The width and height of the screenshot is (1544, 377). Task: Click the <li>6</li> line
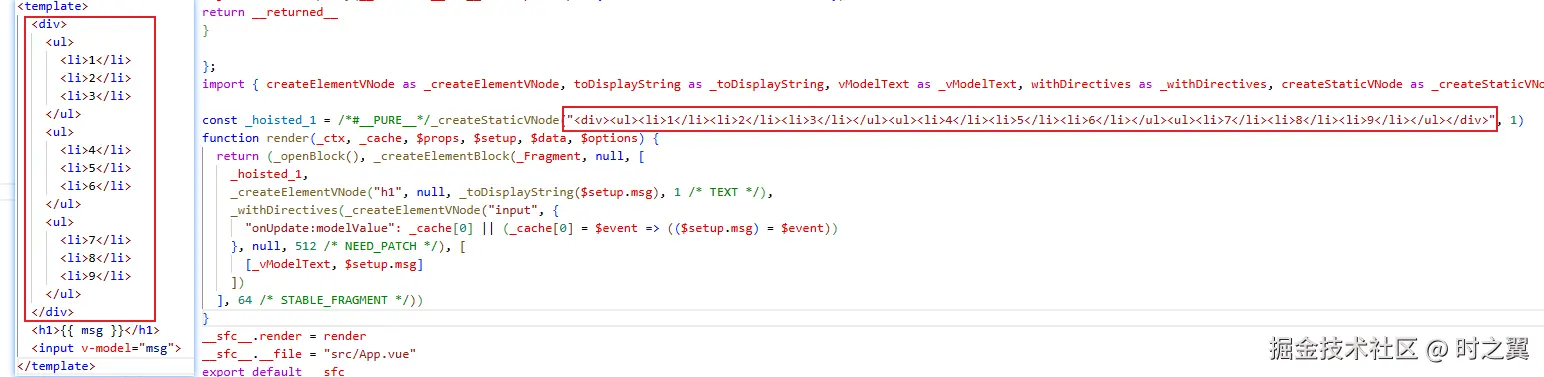(x=95, y=186)
